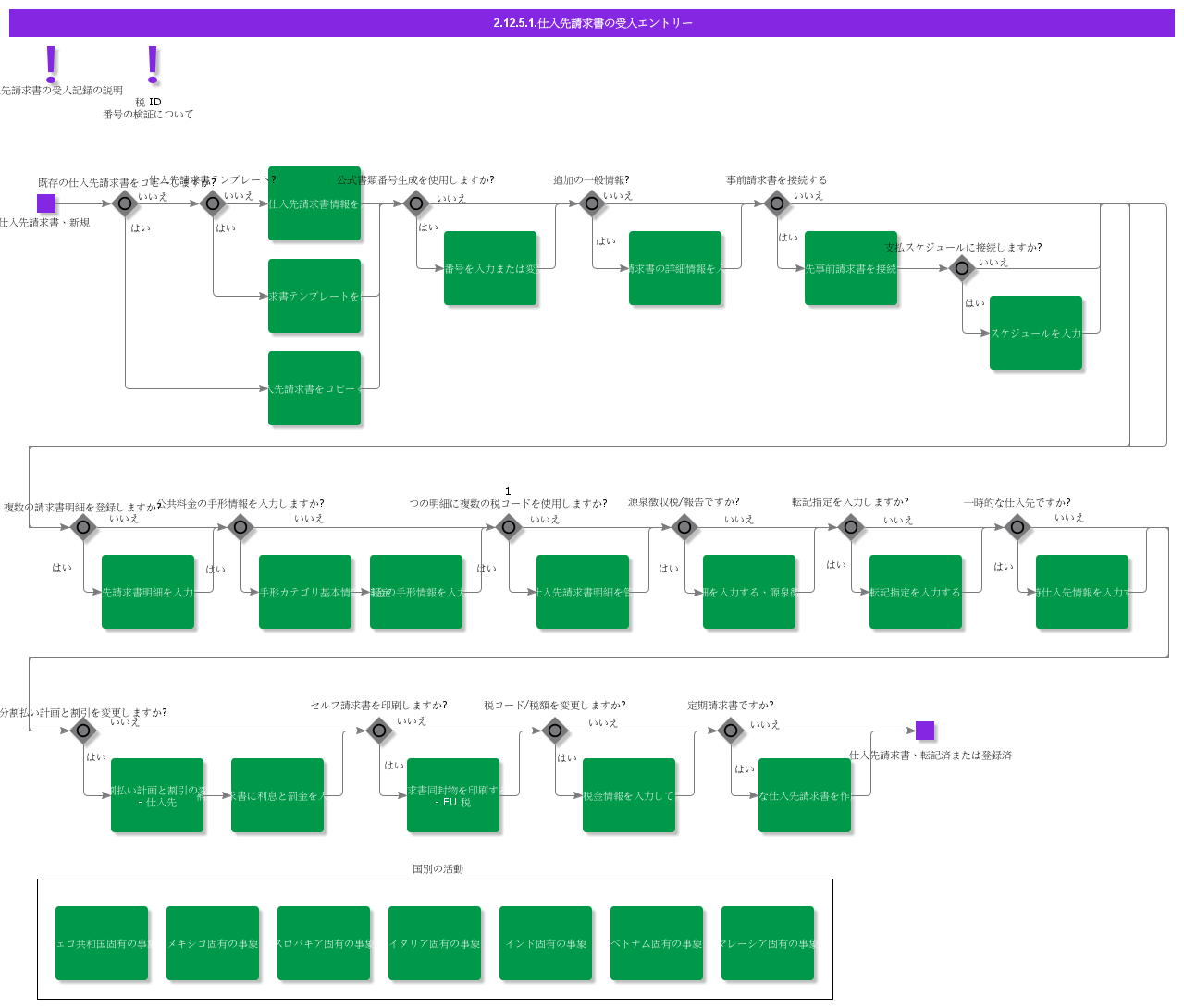Click the 求書に利息と罰金を task box
Screen dimensions: 1184x1008
[277, 795]
